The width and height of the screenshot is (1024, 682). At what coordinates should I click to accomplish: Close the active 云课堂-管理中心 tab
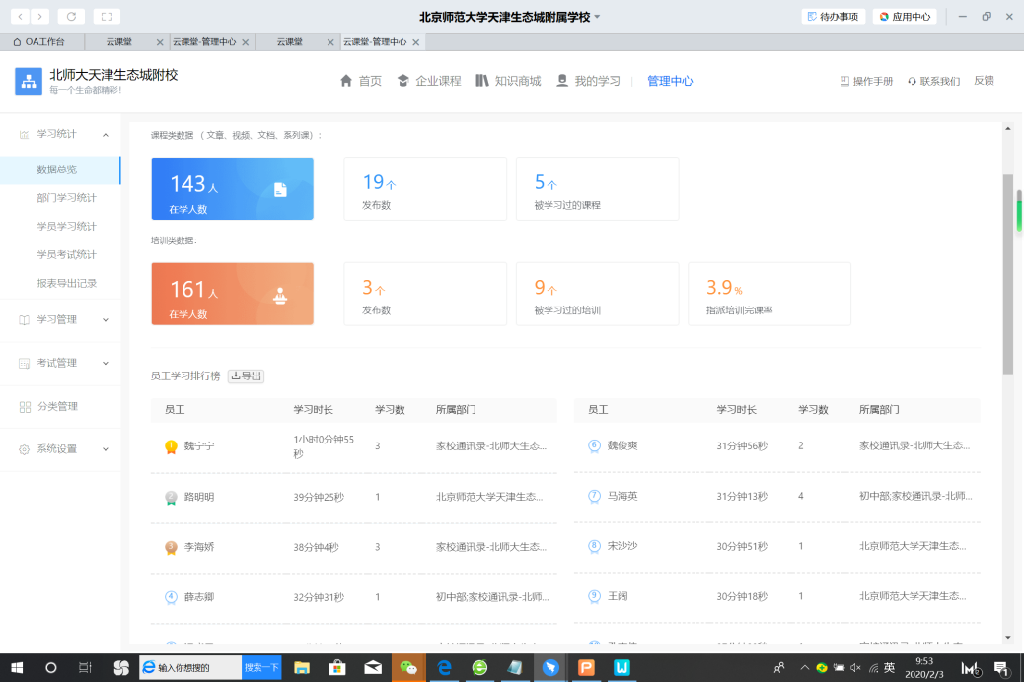415,42
